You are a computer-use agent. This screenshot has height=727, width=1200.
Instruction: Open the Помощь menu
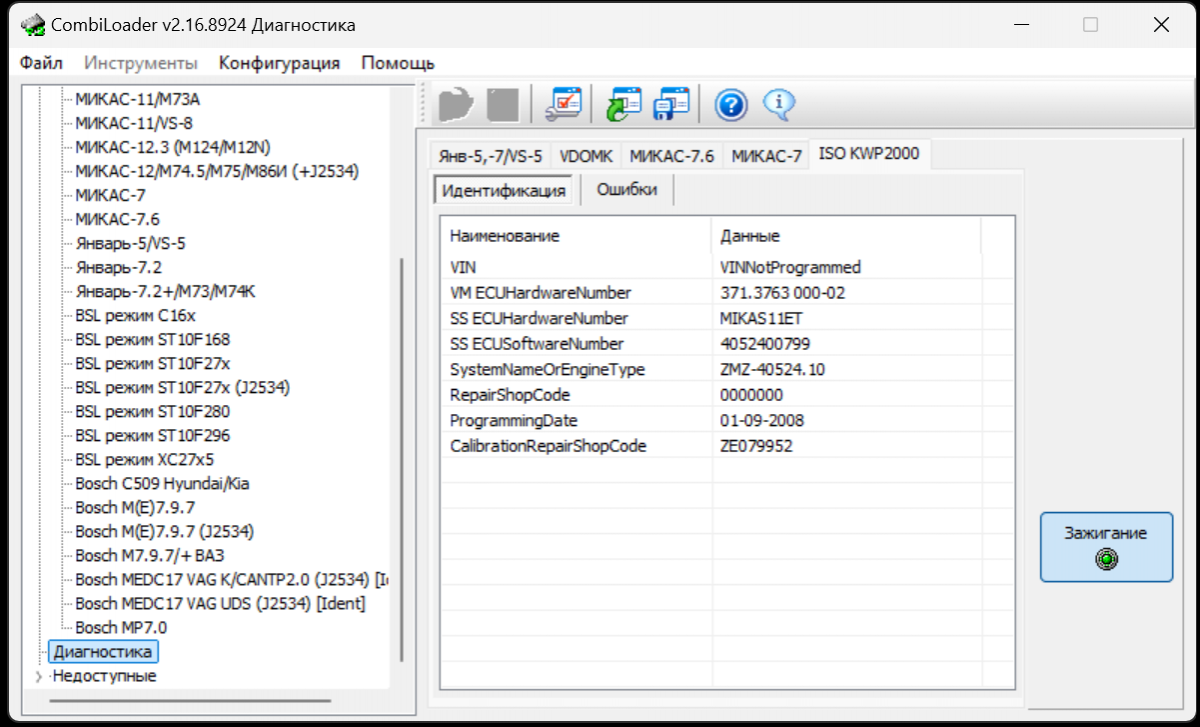398,63
